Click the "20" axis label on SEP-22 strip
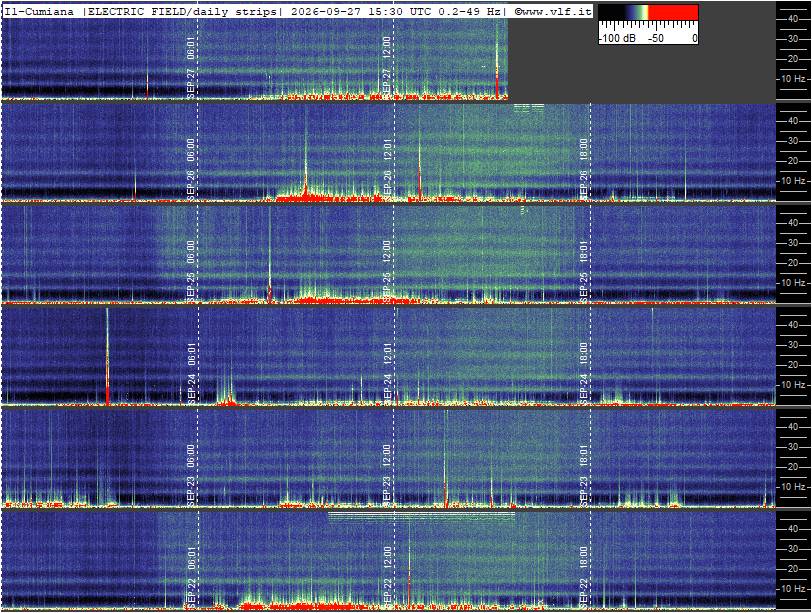 coord(793,569)
